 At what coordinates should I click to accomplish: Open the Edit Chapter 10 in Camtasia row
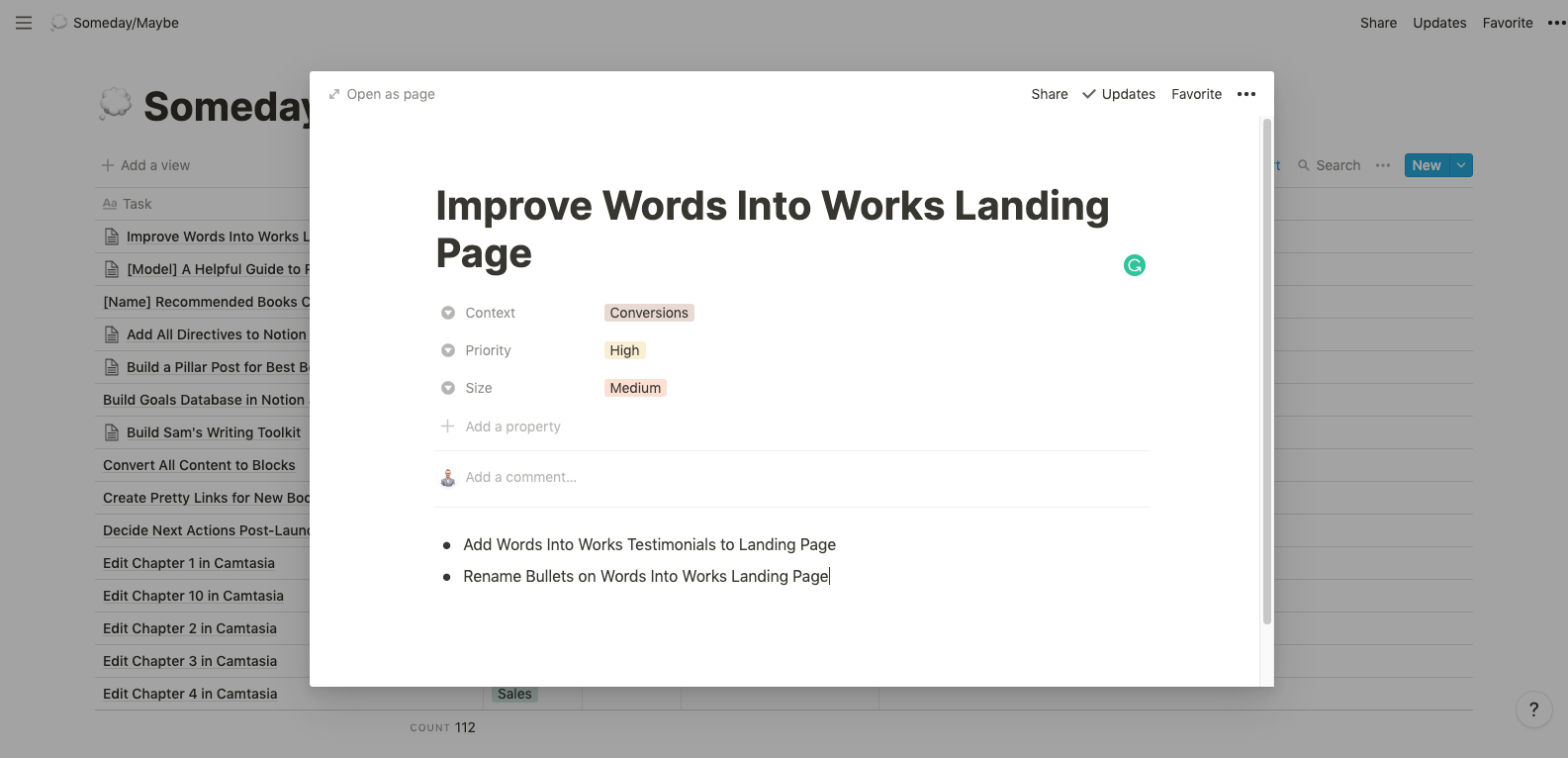tap(193, 596)
